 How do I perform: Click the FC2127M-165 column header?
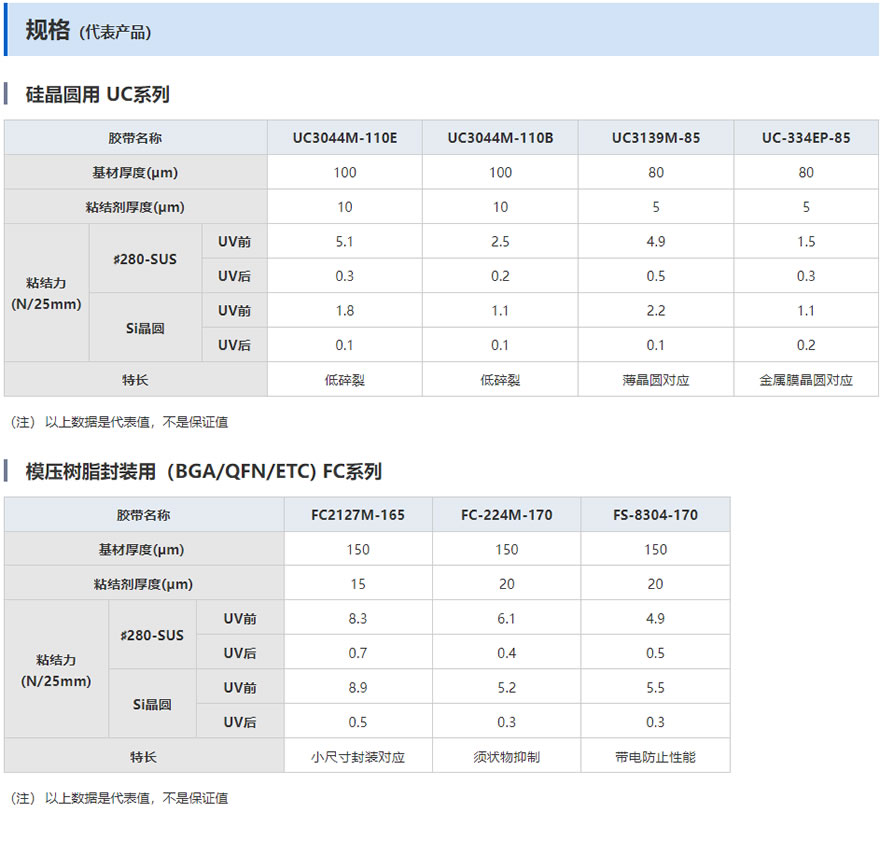coord(358,515)
